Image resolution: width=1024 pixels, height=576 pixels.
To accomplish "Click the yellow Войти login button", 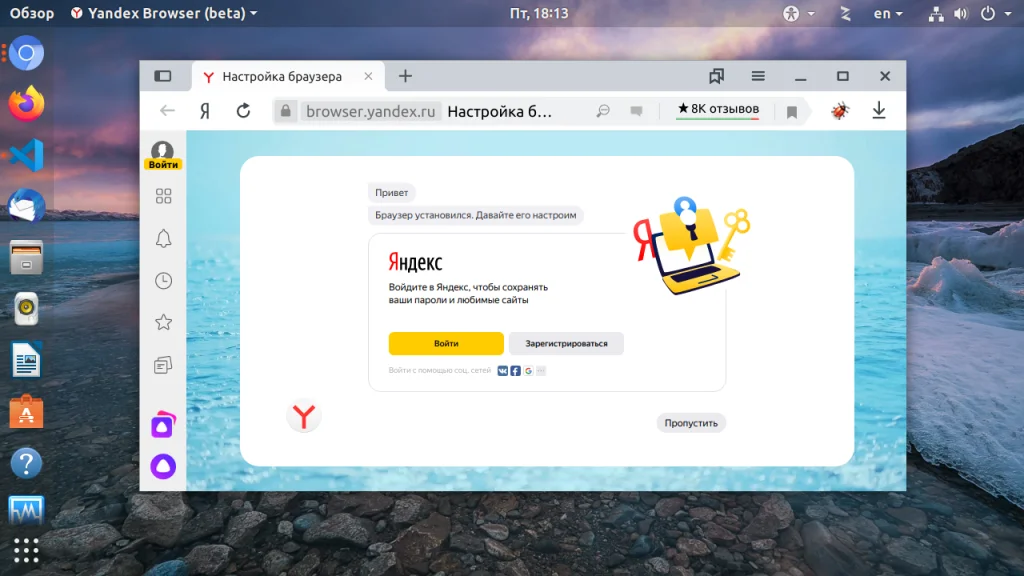I will click(x=446, y=344).
